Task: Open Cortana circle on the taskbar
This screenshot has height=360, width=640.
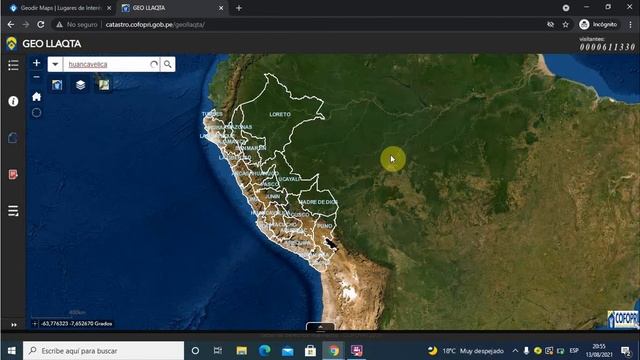Action: point(195,351)
